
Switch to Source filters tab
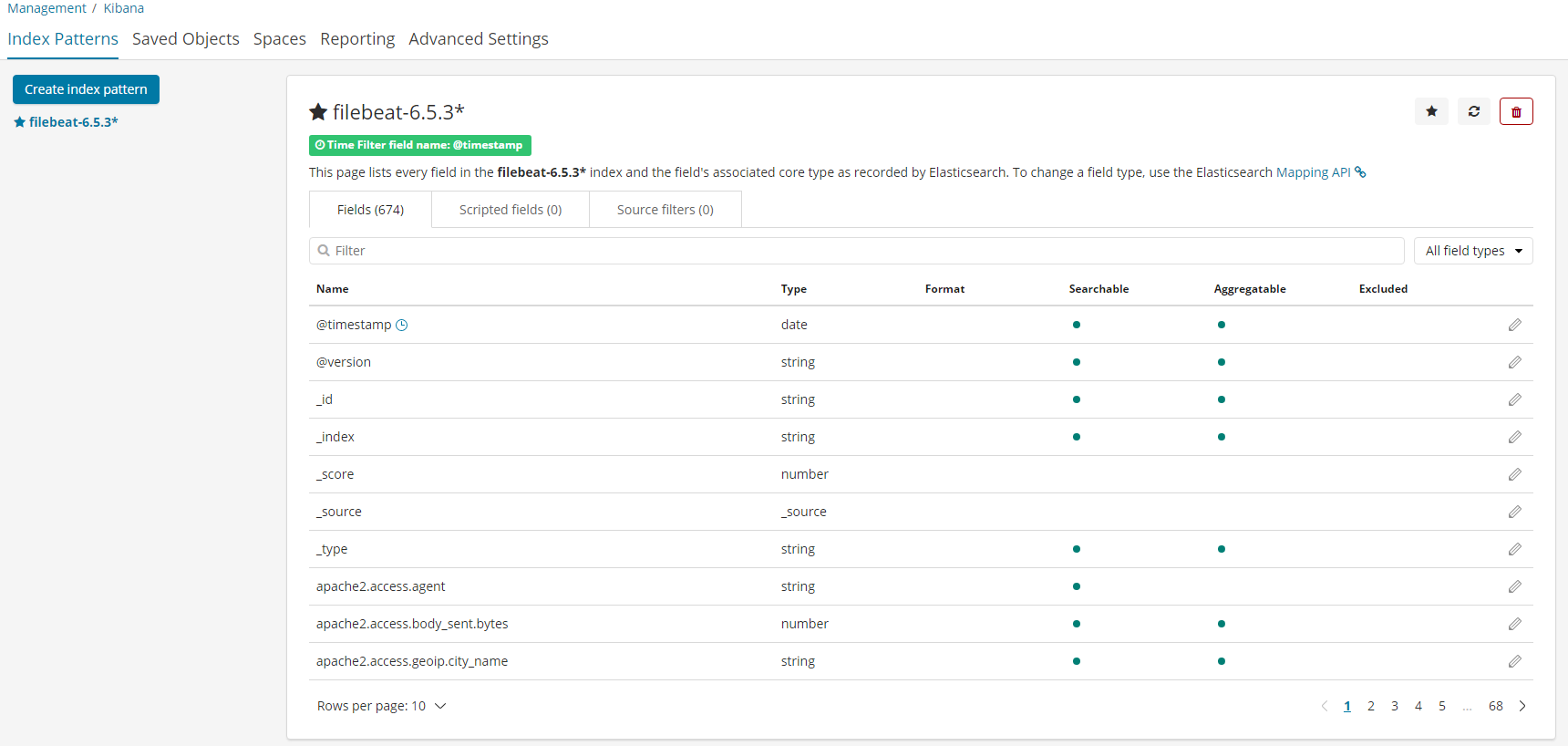coord(665,210)
